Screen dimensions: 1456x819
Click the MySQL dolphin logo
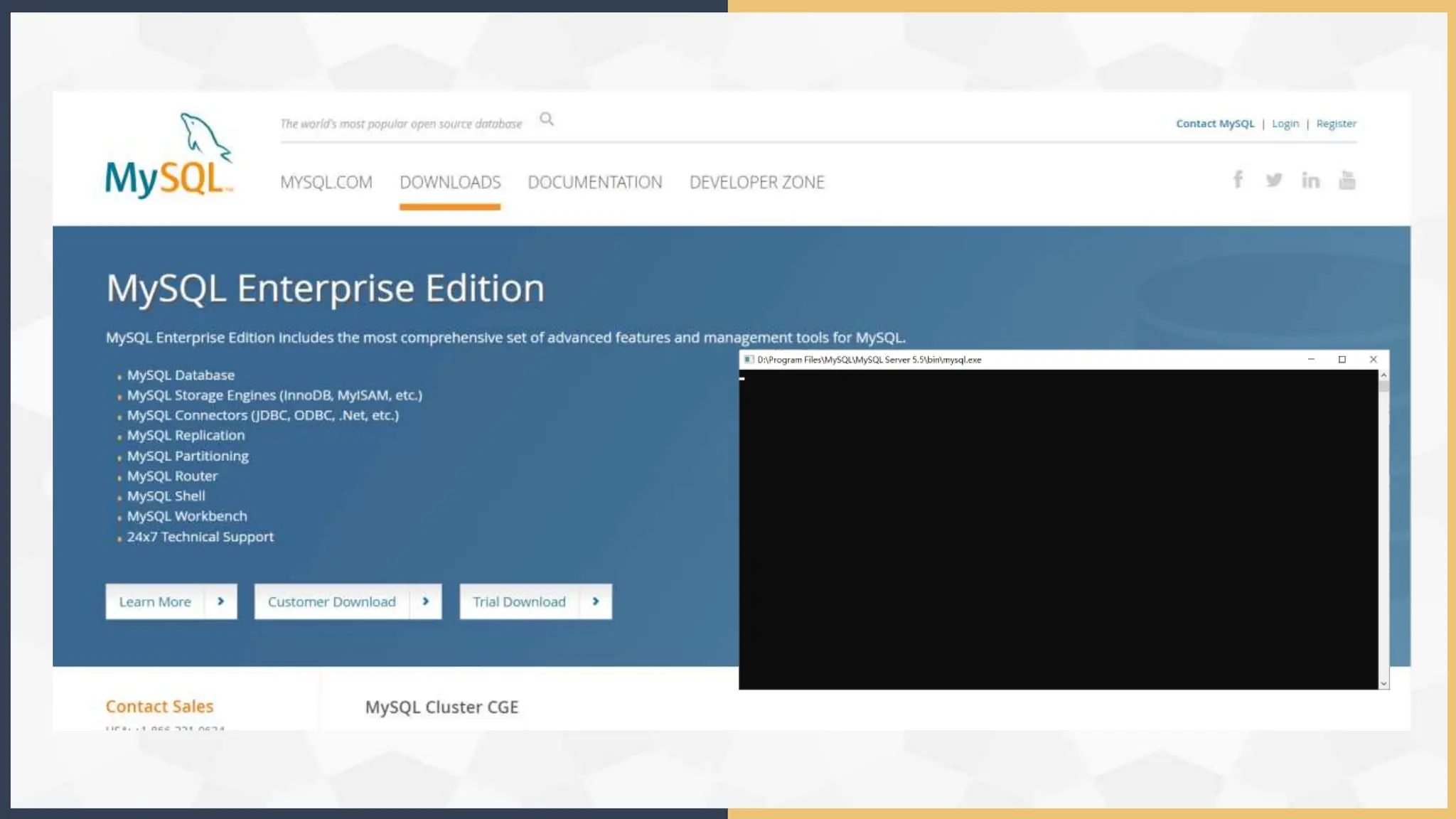click(169, 155)
